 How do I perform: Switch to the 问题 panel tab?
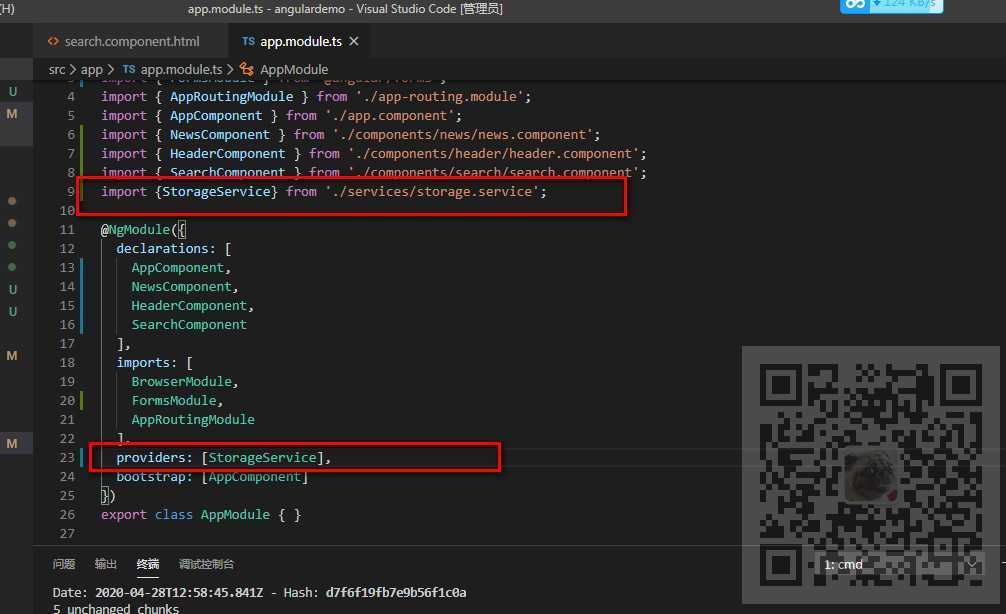click(64, 564)
